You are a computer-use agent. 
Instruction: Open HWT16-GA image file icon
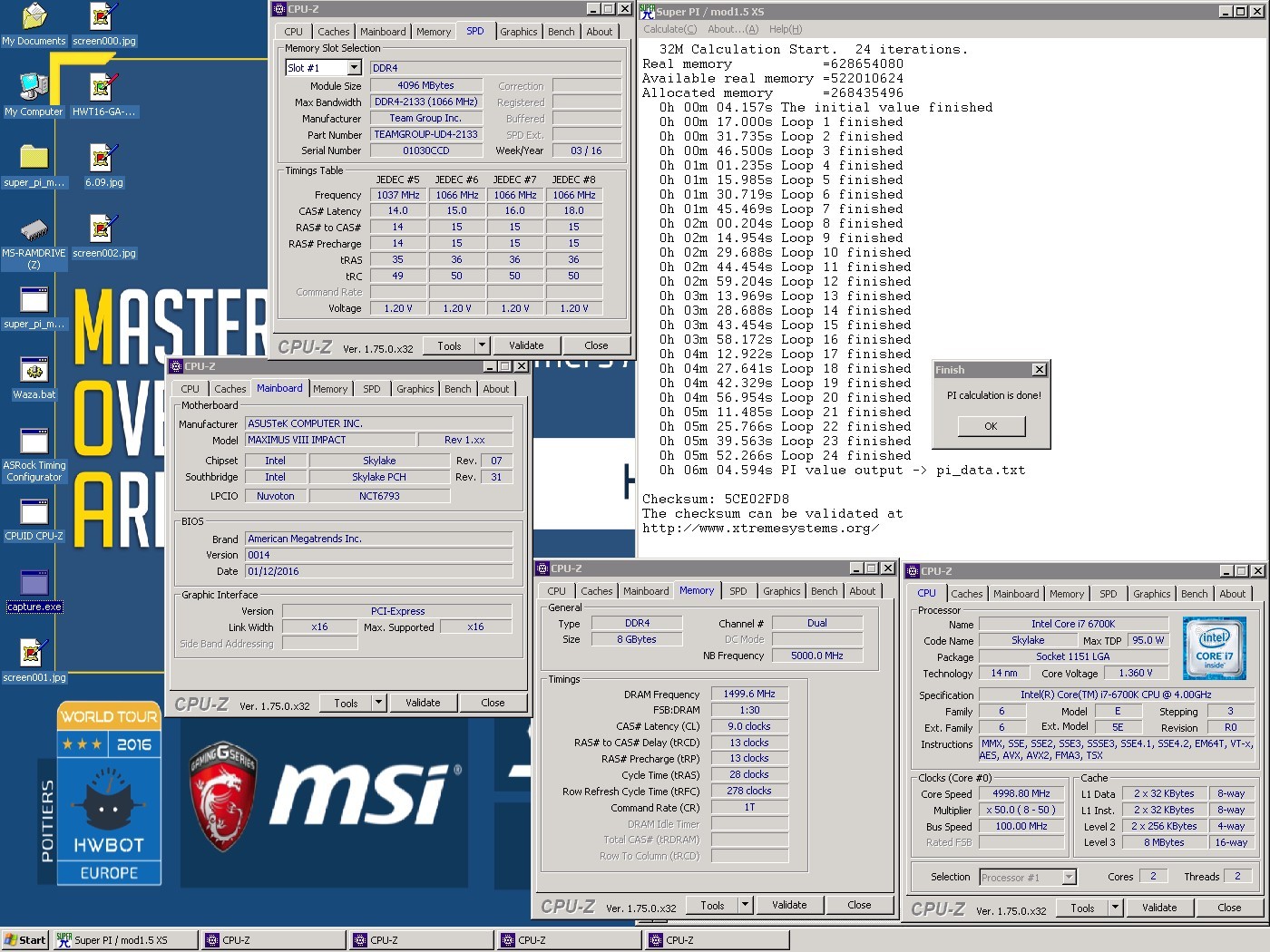pyautogui.click(x=102, y=87)
